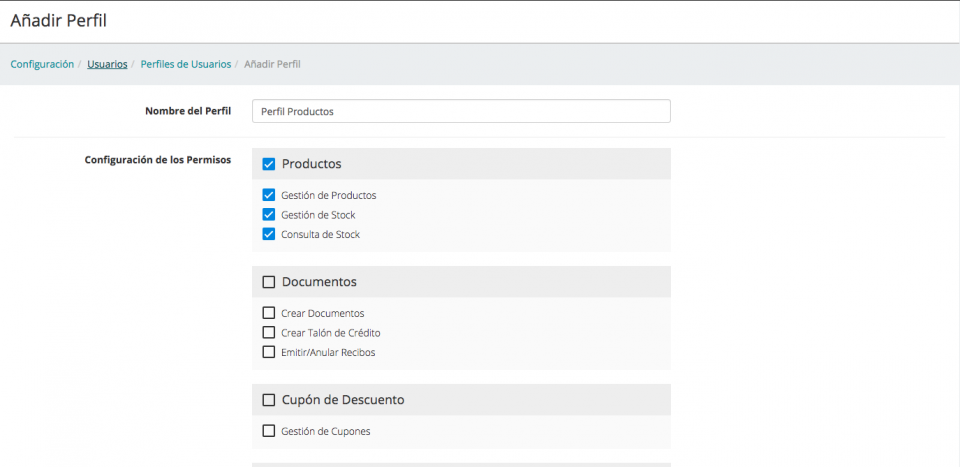The width and height of the screenshot is (960, 467).
Task: Select the Cupón de Descuento group checkbox
Action: click(x=268, y=400)
